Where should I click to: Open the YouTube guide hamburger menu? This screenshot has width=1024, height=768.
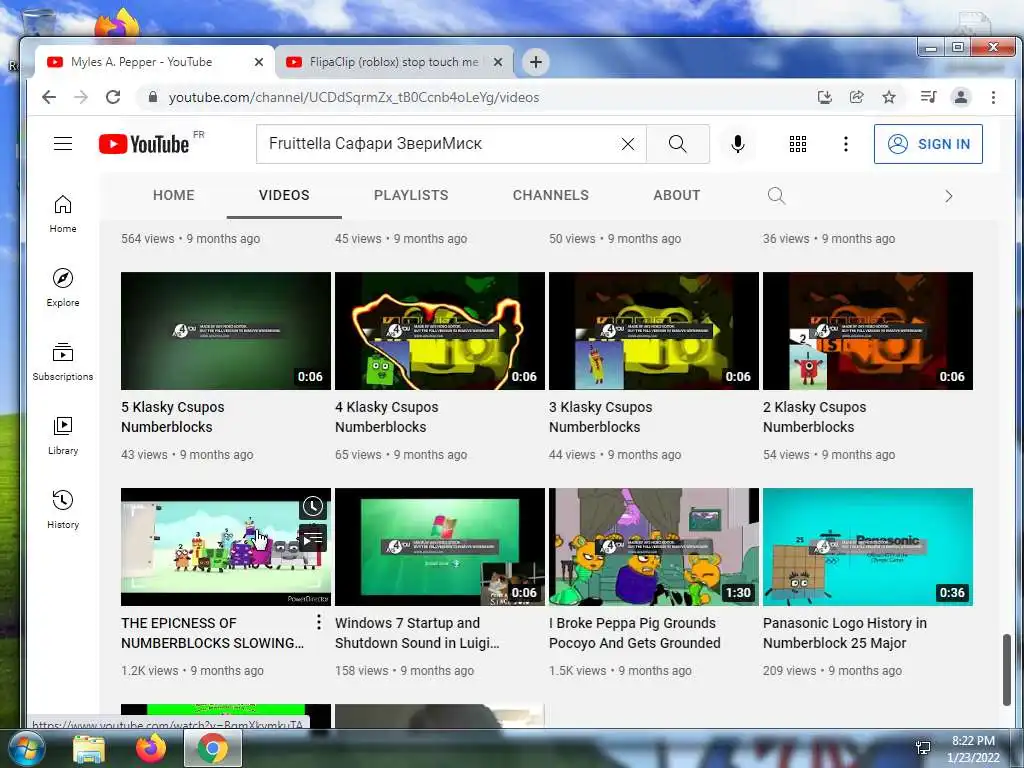(63, 144)
